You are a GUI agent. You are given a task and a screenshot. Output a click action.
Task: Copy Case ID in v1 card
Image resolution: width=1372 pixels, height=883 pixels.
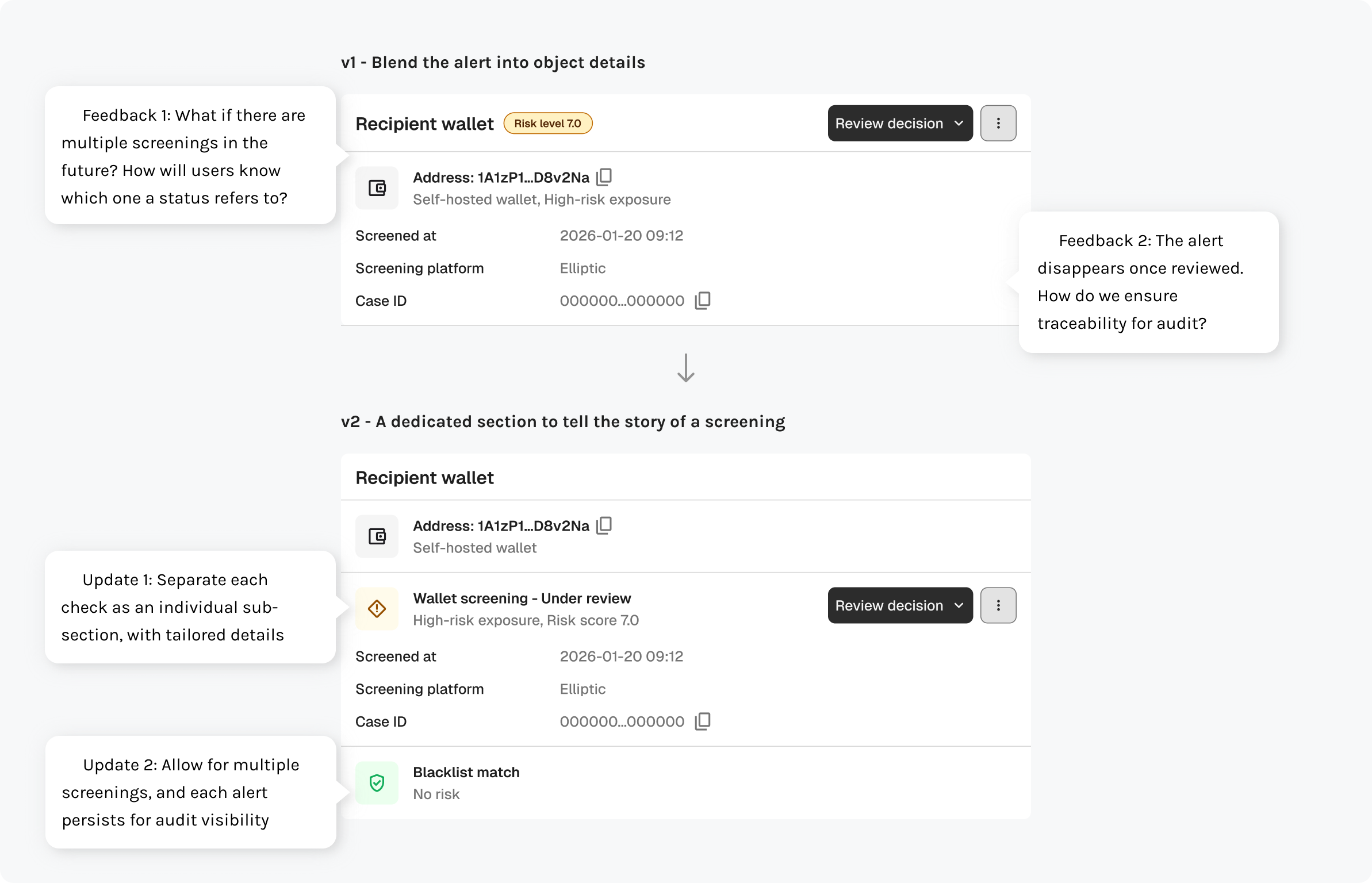(x=703, y=301)
